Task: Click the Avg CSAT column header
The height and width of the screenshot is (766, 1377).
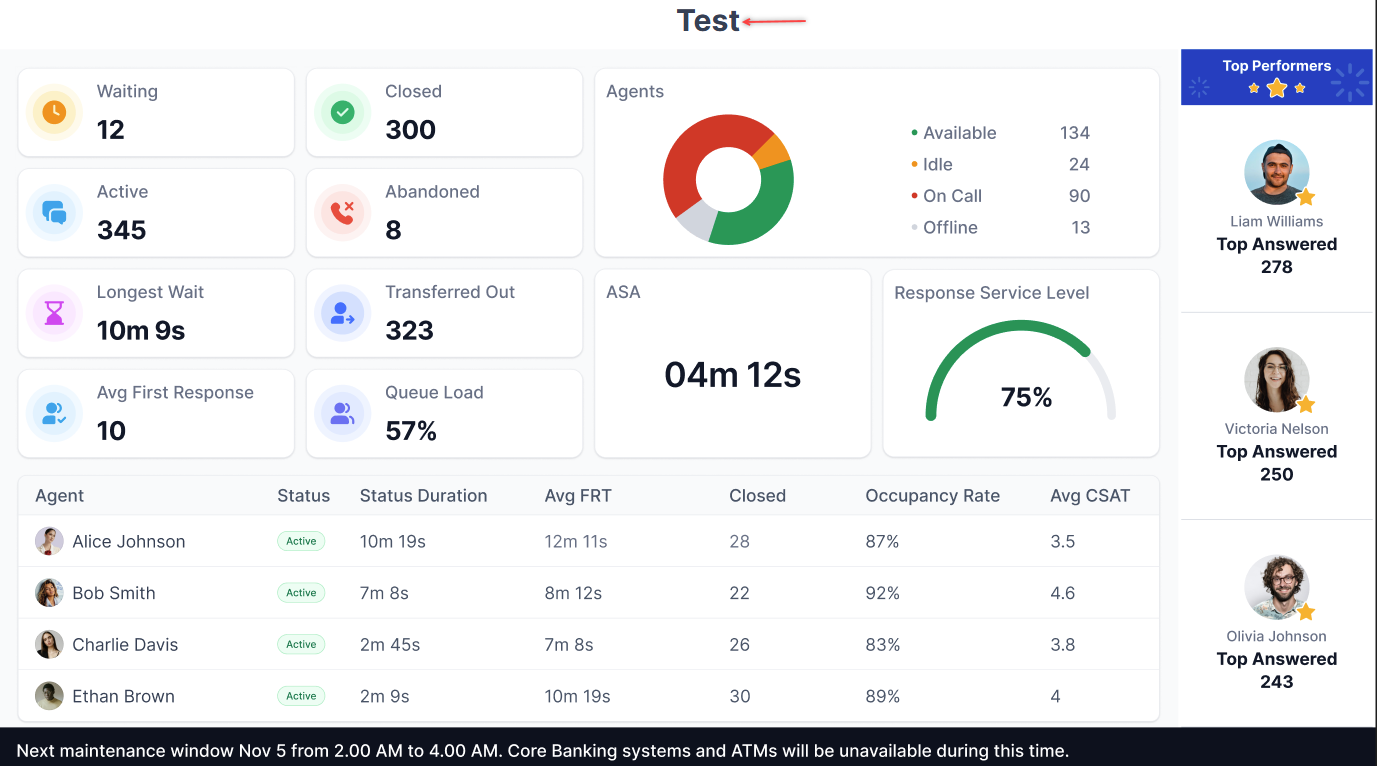Action: 1090,496
